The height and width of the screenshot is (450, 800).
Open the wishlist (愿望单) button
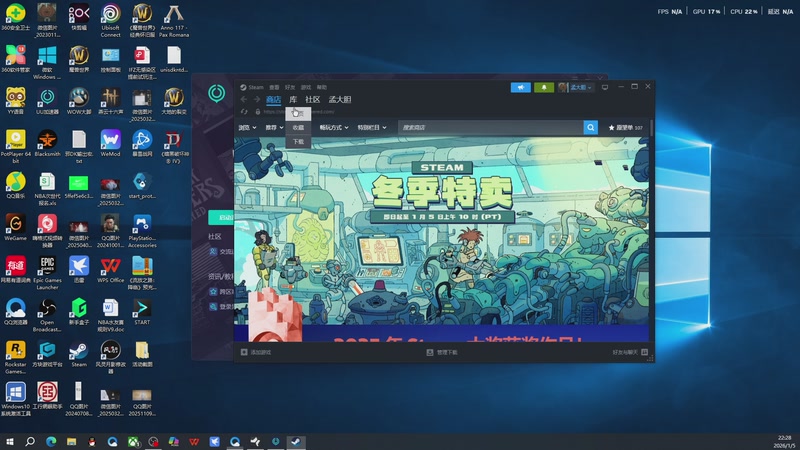tap(625, 128)
